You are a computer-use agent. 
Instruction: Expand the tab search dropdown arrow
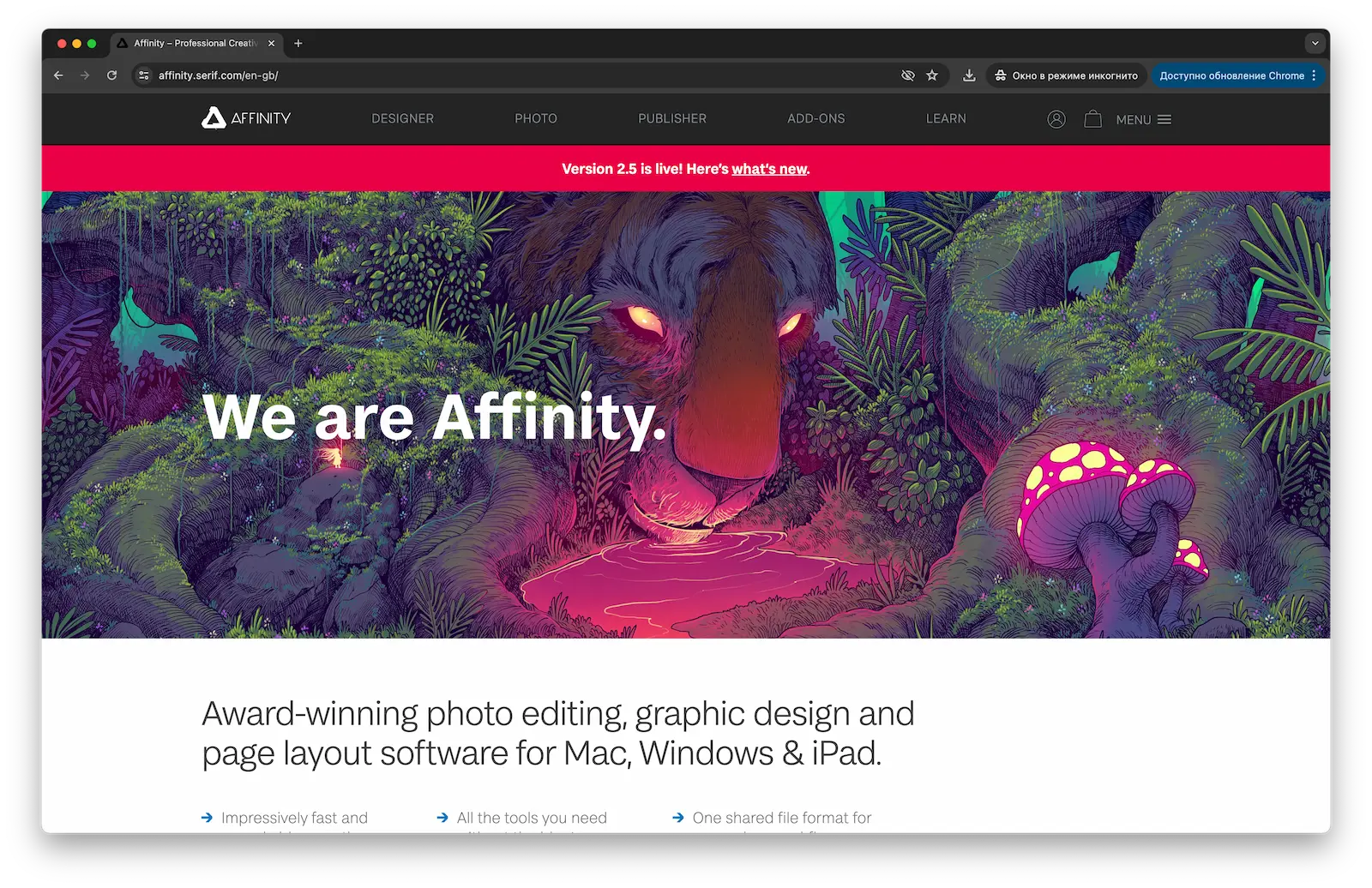click(1315, 43)
